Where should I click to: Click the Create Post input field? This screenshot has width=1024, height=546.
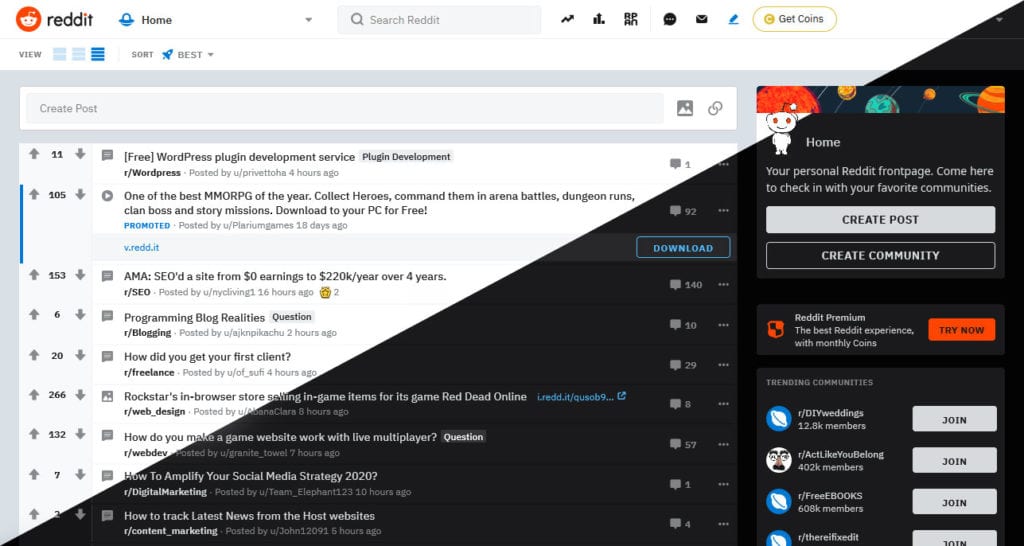pos(345,108)
